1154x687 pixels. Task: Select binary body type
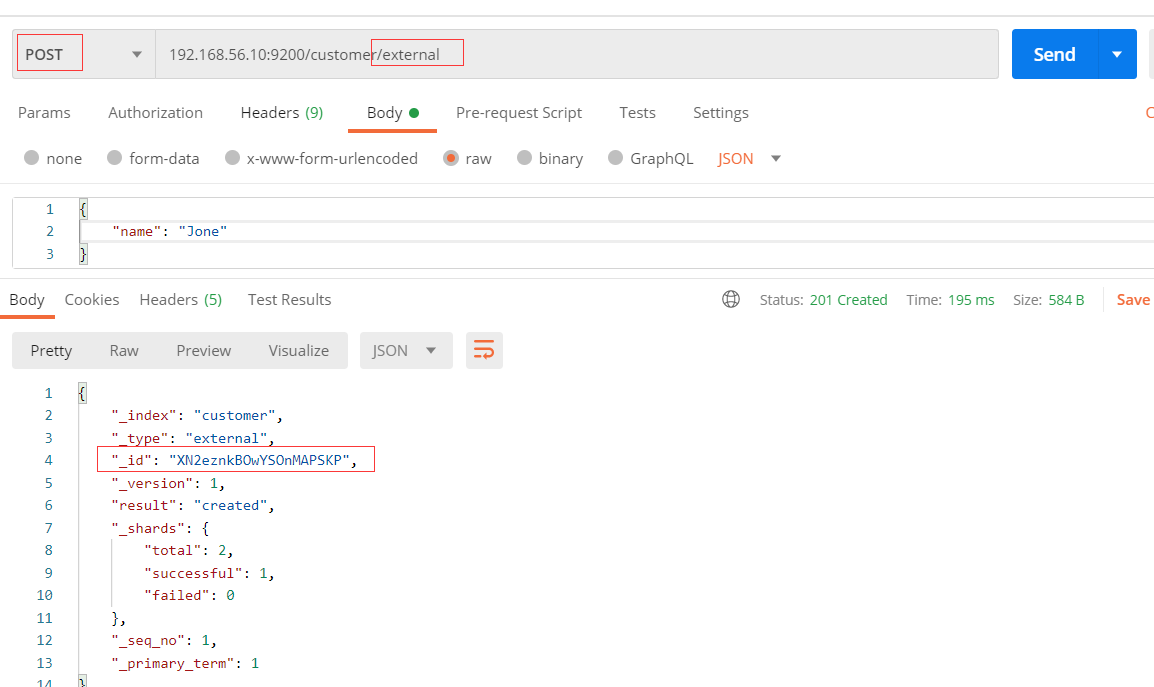coord(550,158)
